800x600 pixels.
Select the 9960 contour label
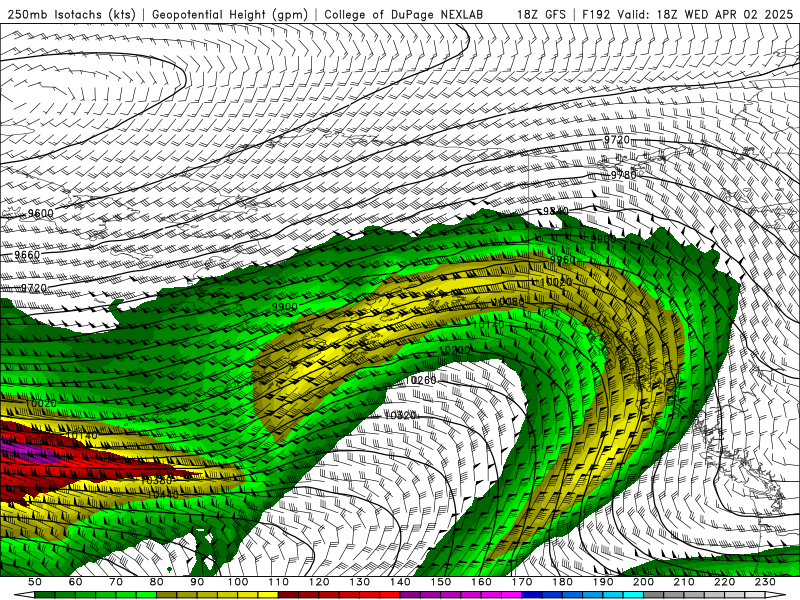point(563,260)
